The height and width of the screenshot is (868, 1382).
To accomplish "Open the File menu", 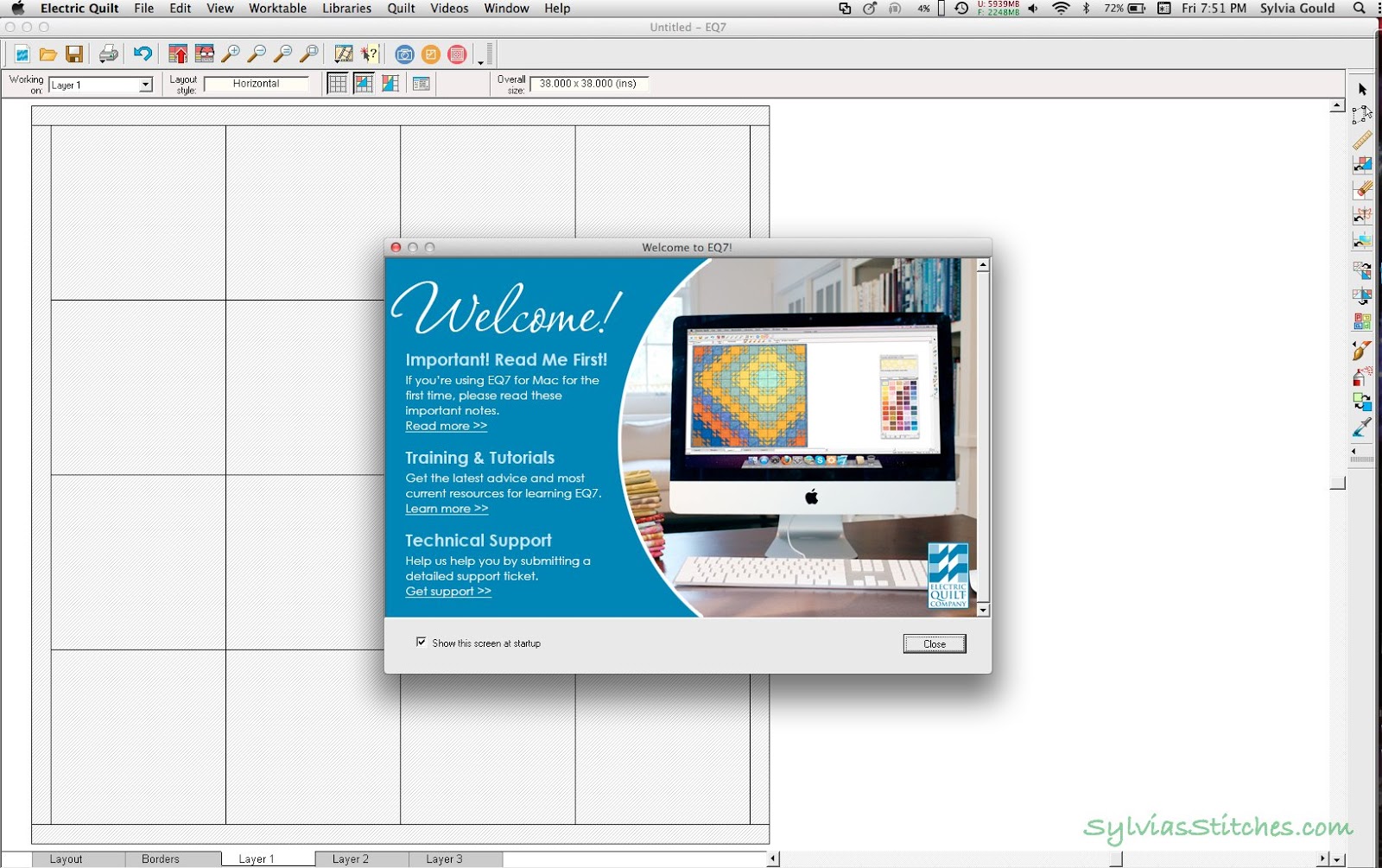I will tap(144, 9).
